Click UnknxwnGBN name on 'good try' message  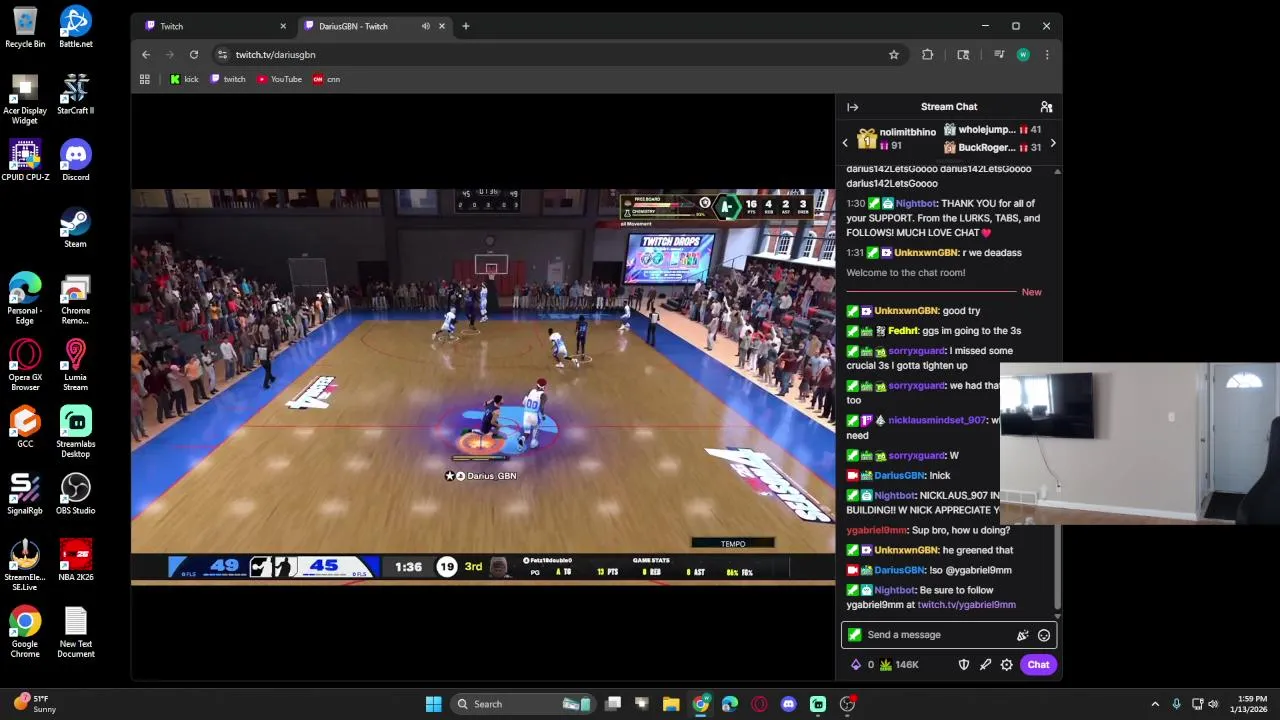click(906, 311)
